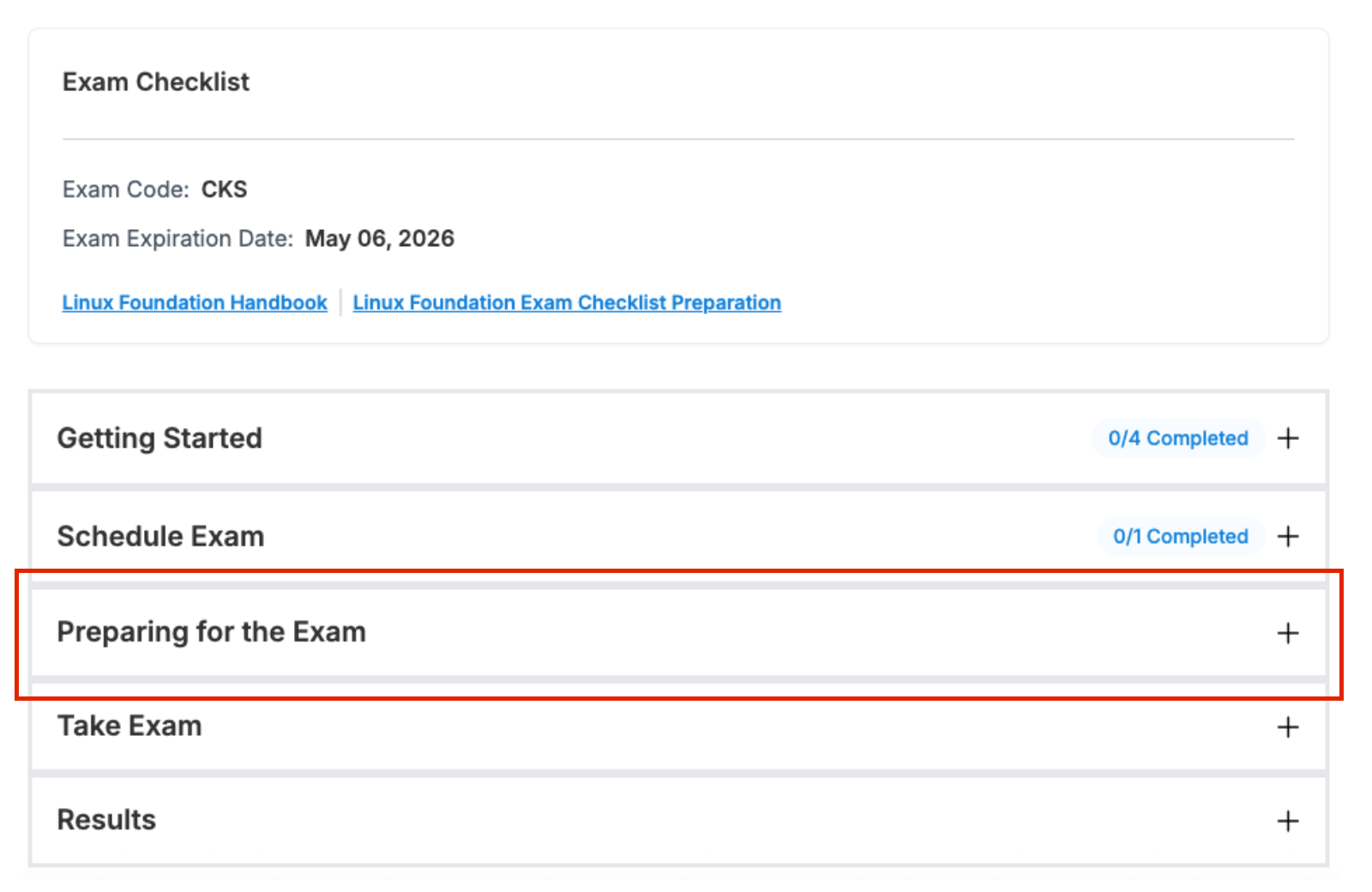Image resolution: width=1372 pixels, height=892 pixels.
Task: Click the May 06, 2026 expiration date
Action: pyautogui.click(x=380, y=238)
